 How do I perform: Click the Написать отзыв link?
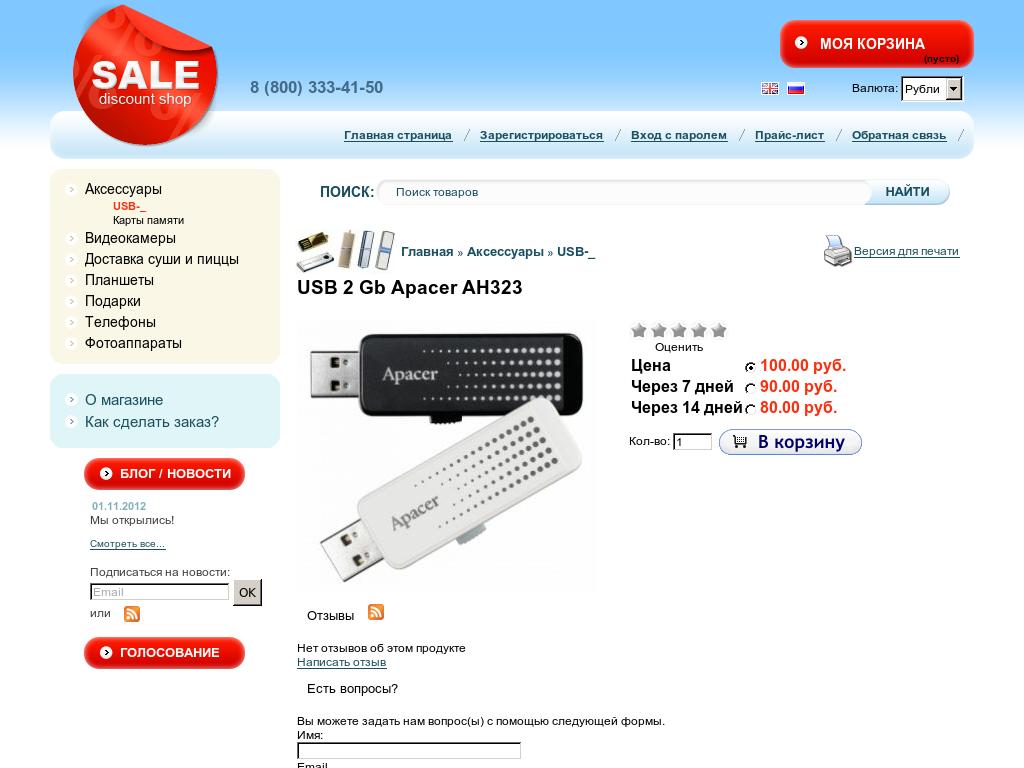point(342,662)
